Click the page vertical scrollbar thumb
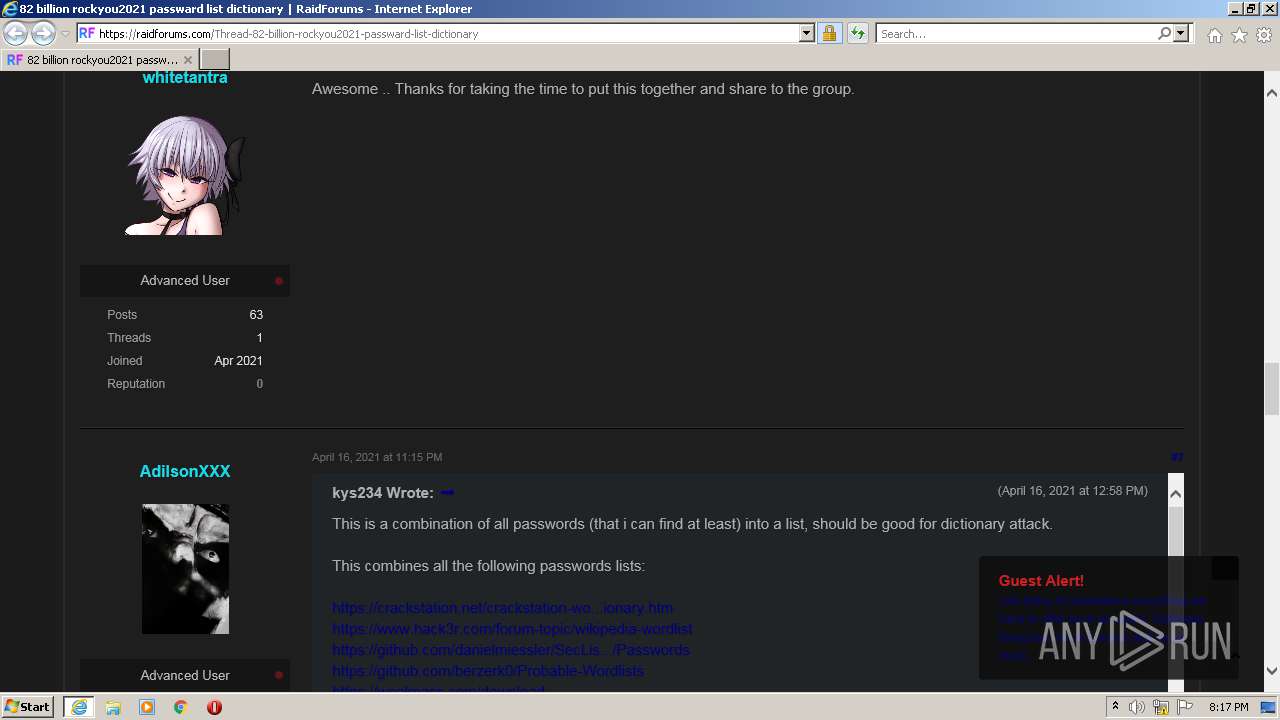1280x720 pixels. [1272, 389]
